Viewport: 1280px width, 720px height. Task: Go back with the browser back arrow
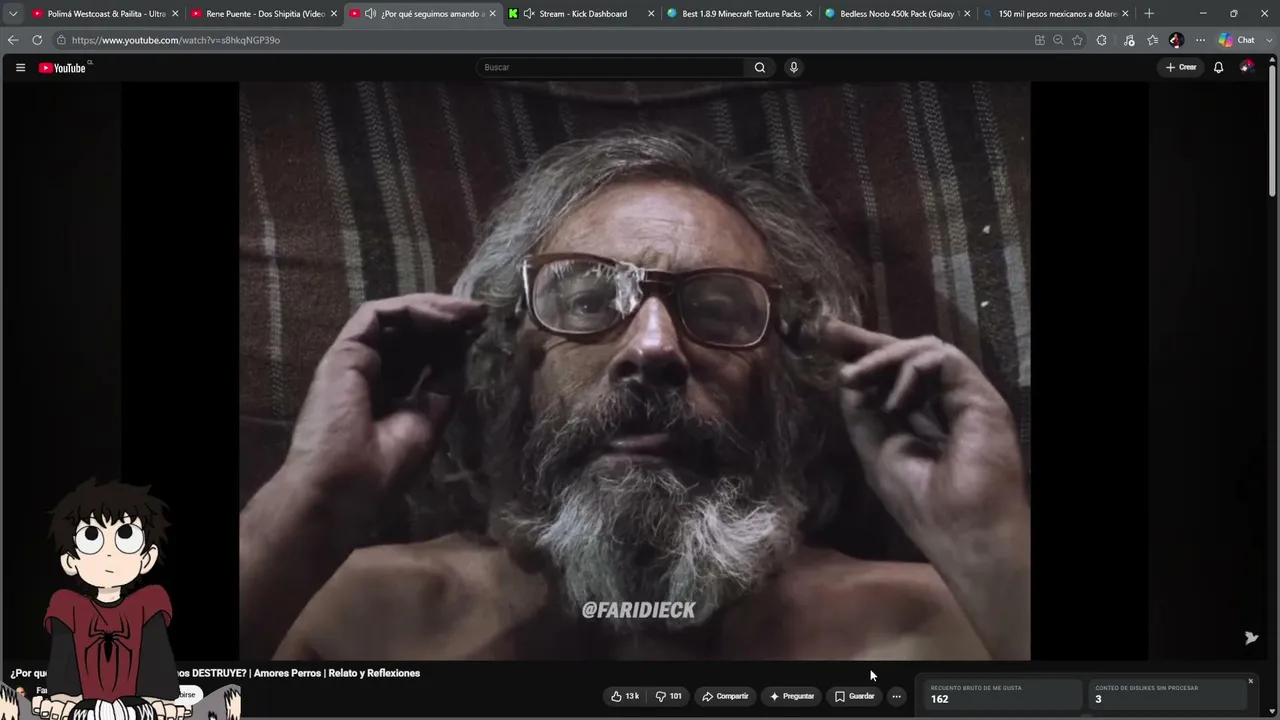(x=13, y=40)
